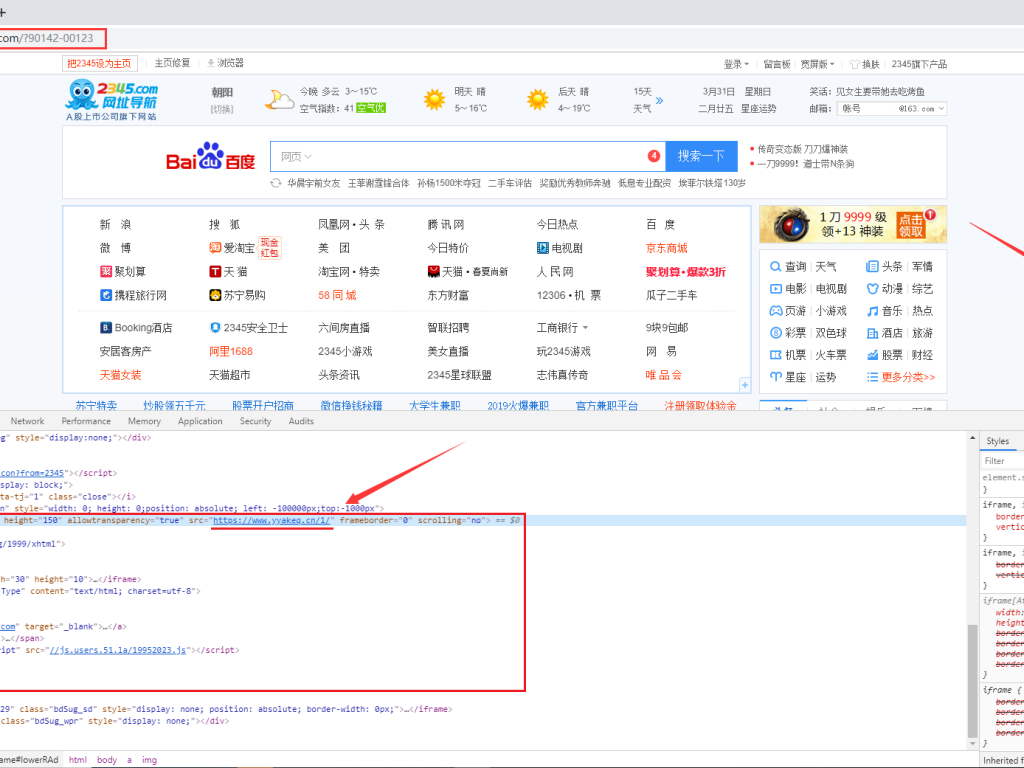The image size is (1024, 768).
Task: Click the 音乐 music note icon
Action: [x=872, y=311]
